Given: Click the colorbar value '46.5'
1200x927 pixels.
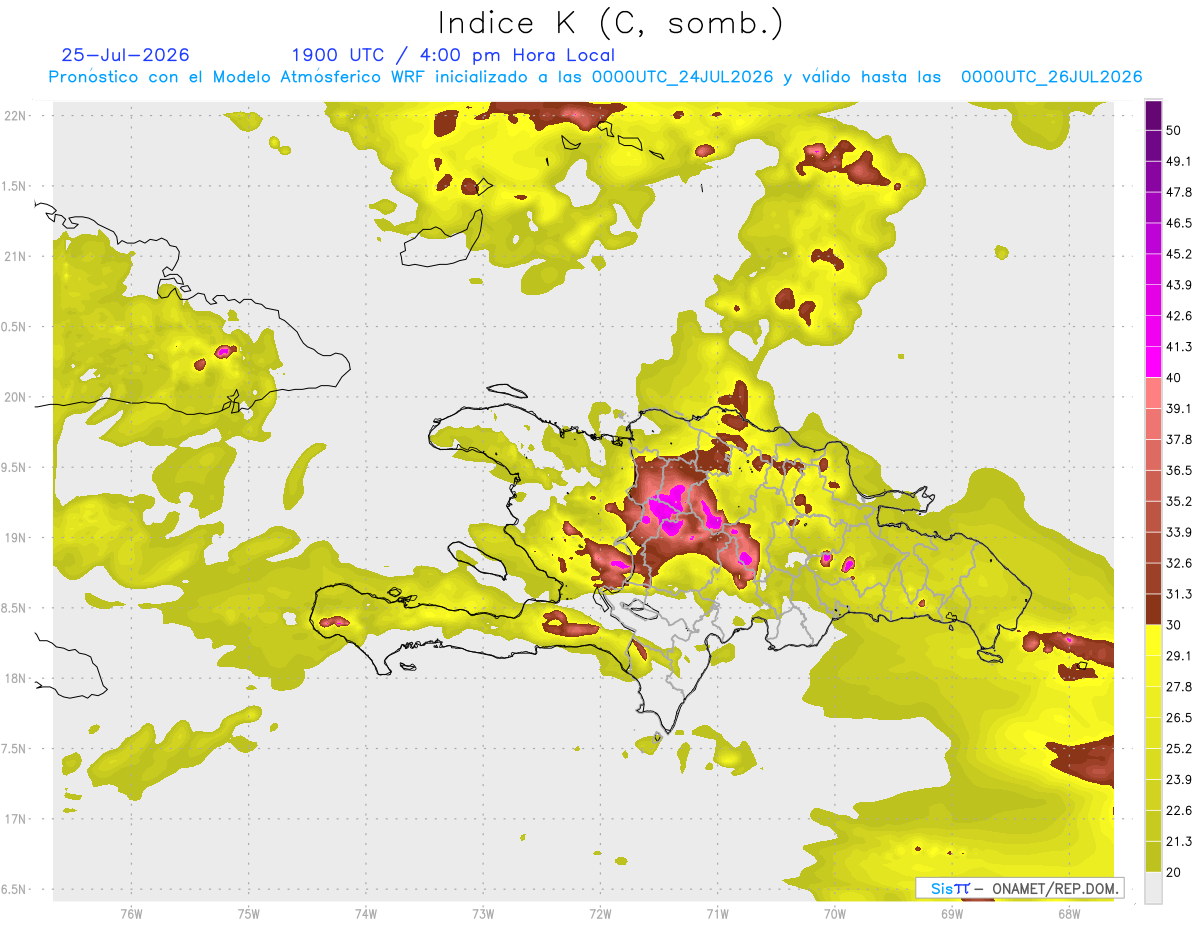Looking at the screenshot, I should point(1179,223).
